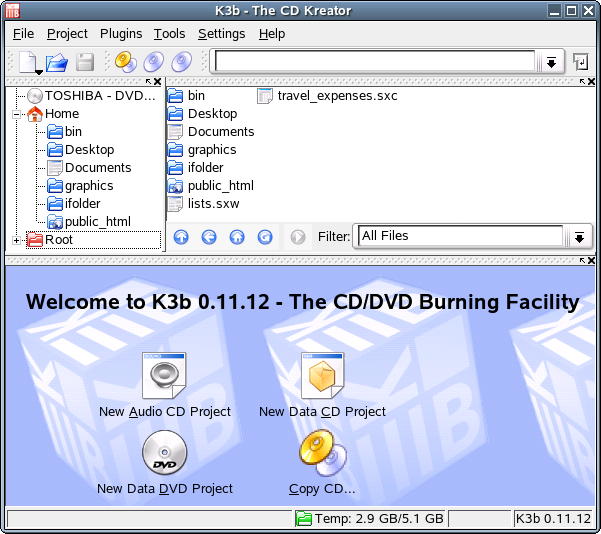Screen dimensions: 601x534
Task: Open the File menu
Action: point(23,34)
